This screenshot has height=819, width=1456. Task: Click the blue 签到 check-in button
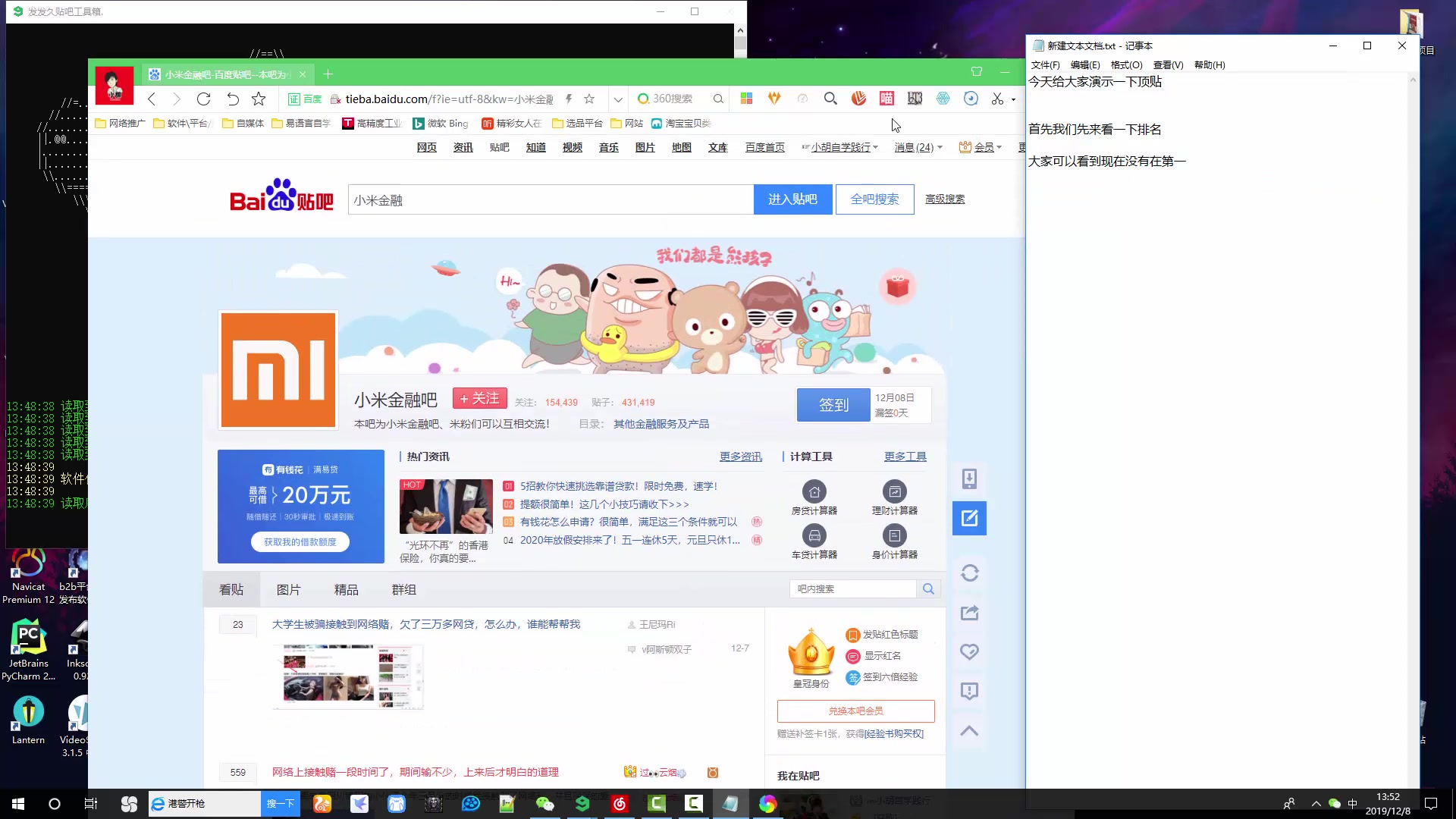tap(833, 405)
